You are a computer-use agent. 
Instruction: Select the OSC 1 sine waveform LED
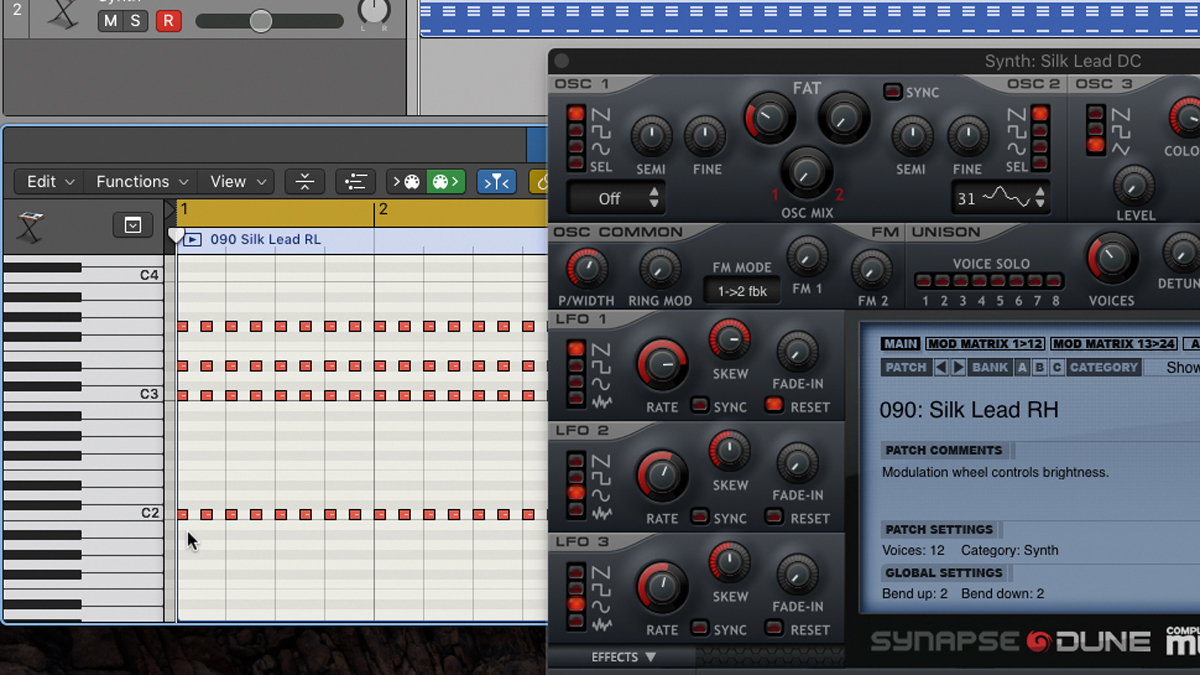click(x=575, y=146)
